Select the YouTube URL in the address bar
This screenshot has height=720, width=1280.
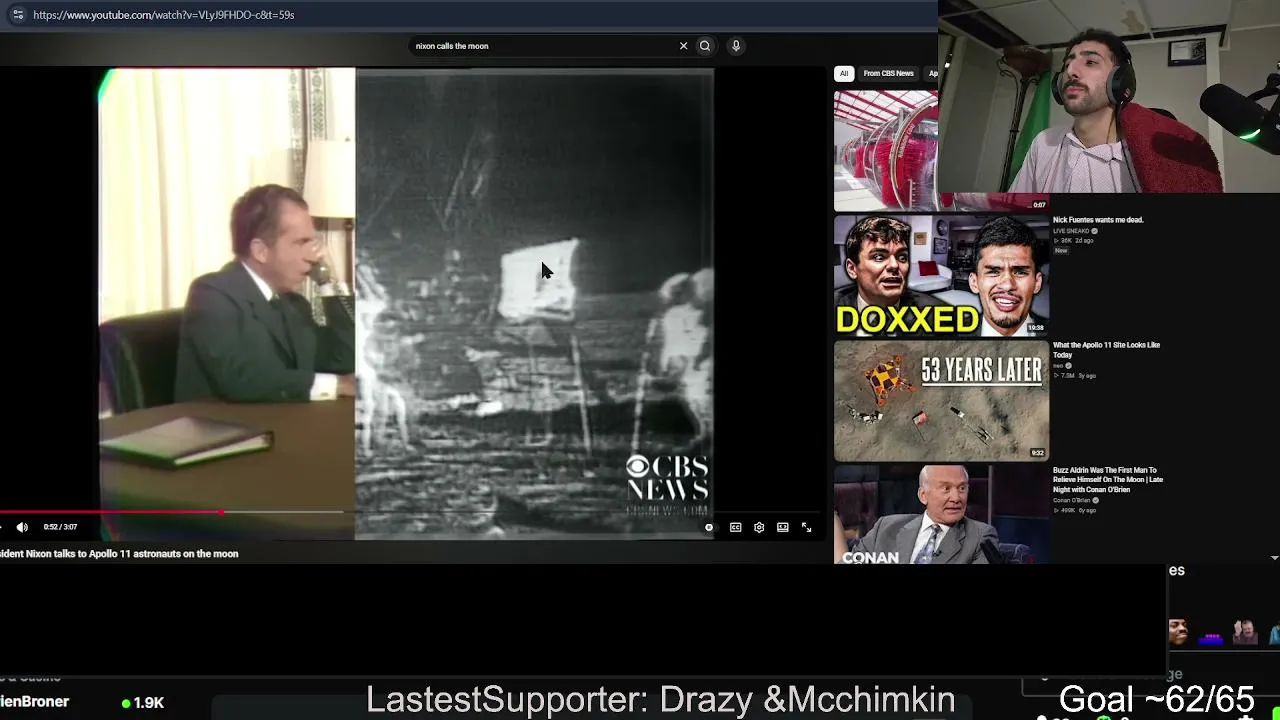163,15
